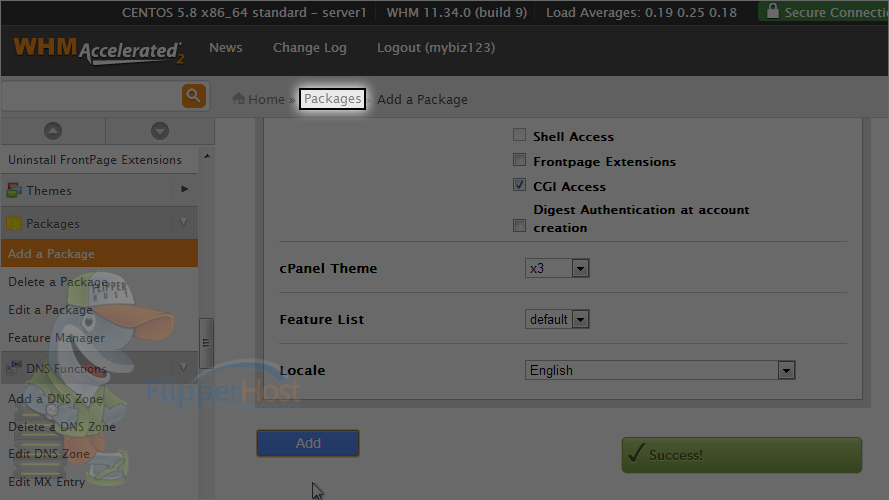Open Edit DNS Zone link
Image resolution: width=889 pixels, height=500 pixels.
(49, 454)
